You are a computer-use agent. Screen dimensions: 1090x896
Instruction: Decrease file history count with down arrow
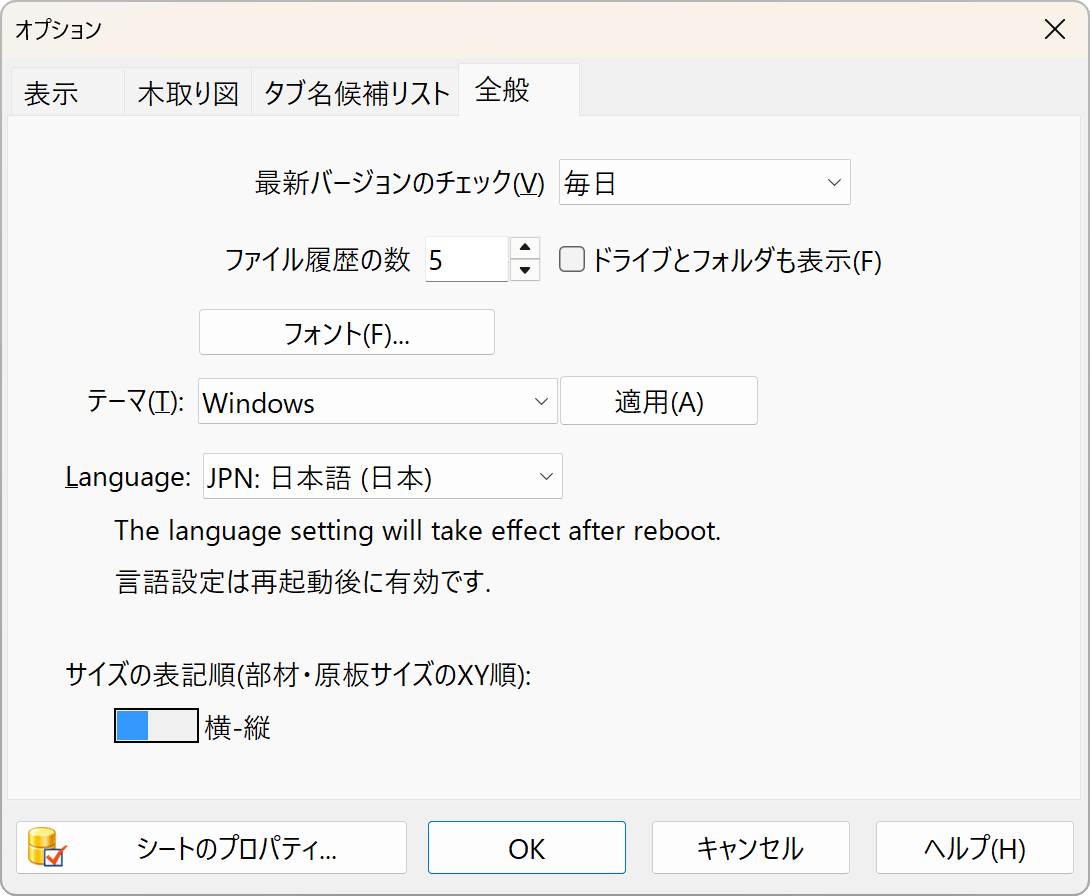[x=525, y=271]
